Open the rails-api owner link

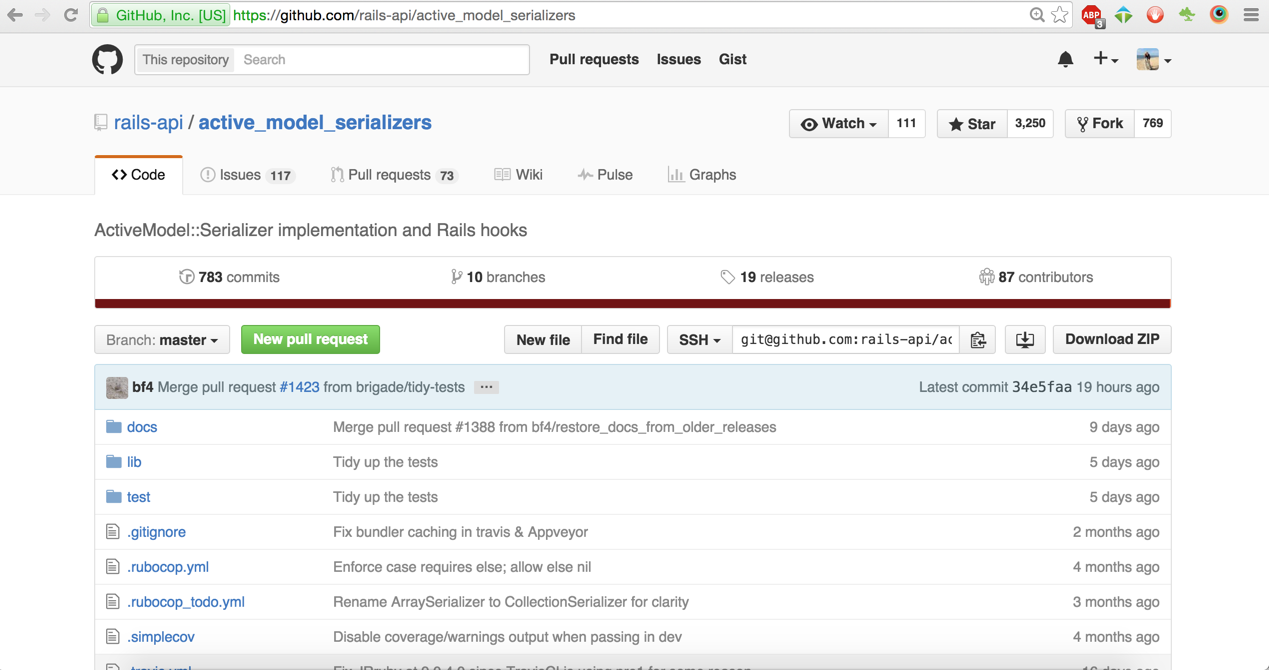coord(148,123)
